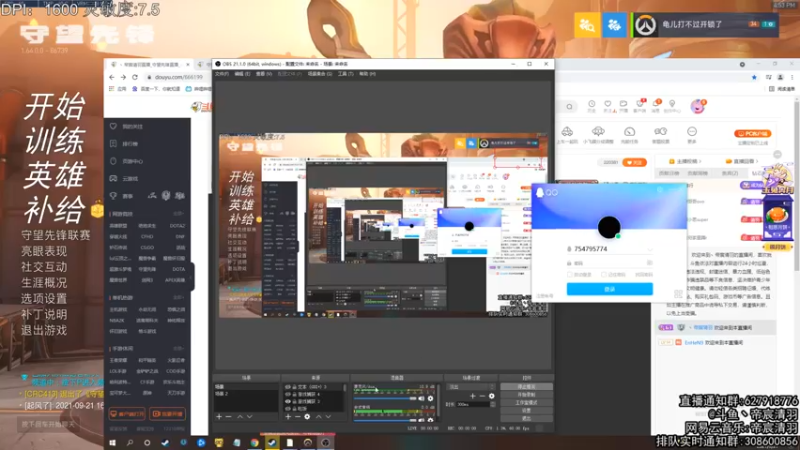Open Chrome three-dot menu in right window
The width and height of the screenshot is (800, 450).
[x=792, y=78]
